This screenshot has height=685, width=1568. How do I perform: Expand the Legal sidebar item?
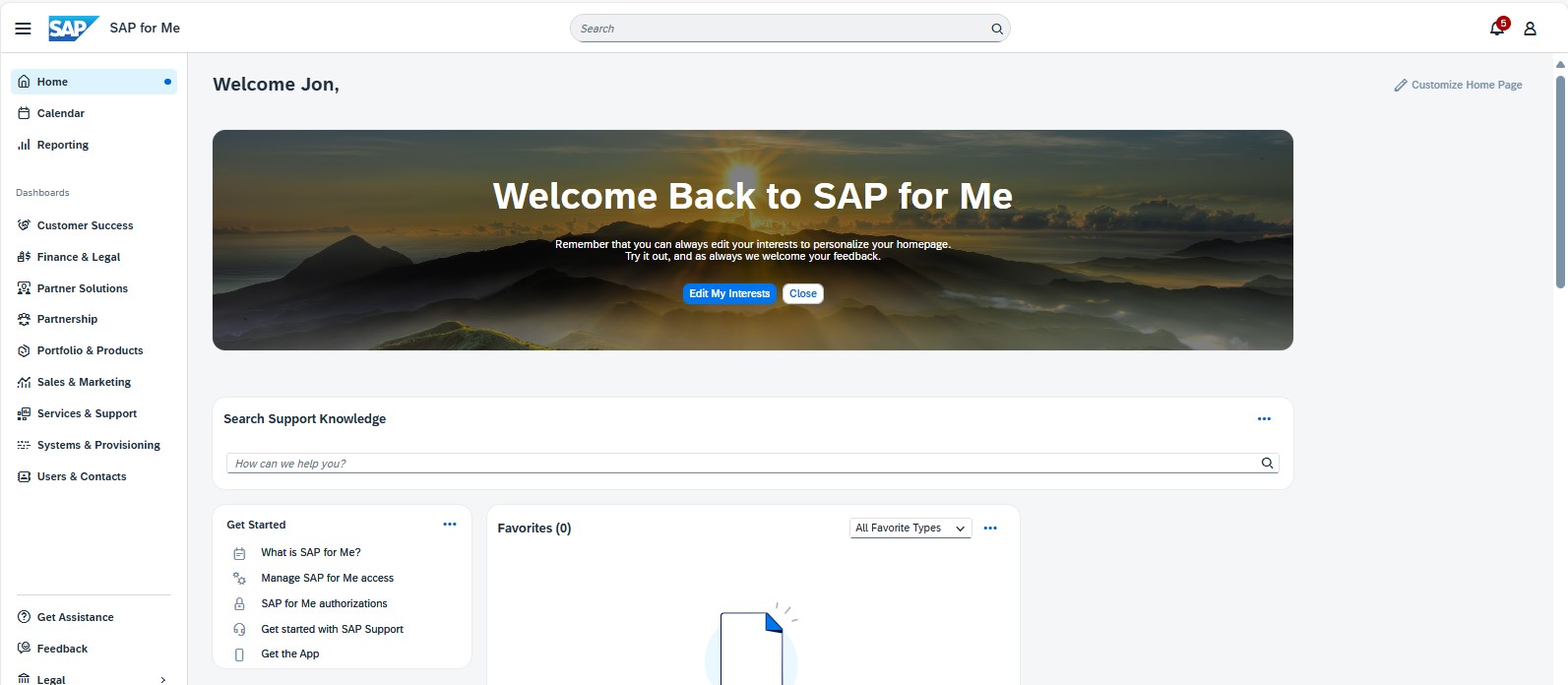(162, 679)
